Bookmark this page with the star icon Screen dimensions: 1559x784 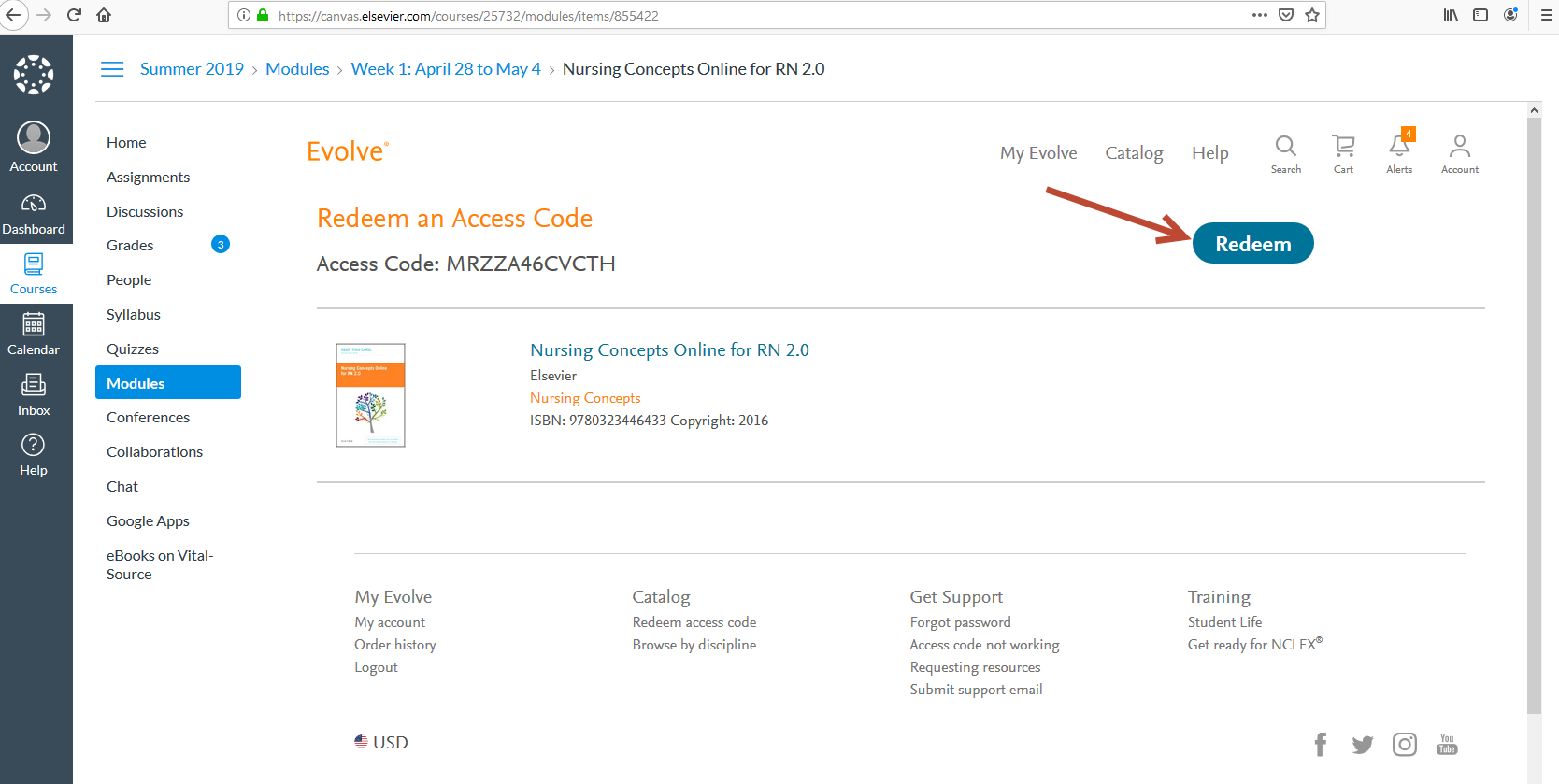tap(1312, 15)
